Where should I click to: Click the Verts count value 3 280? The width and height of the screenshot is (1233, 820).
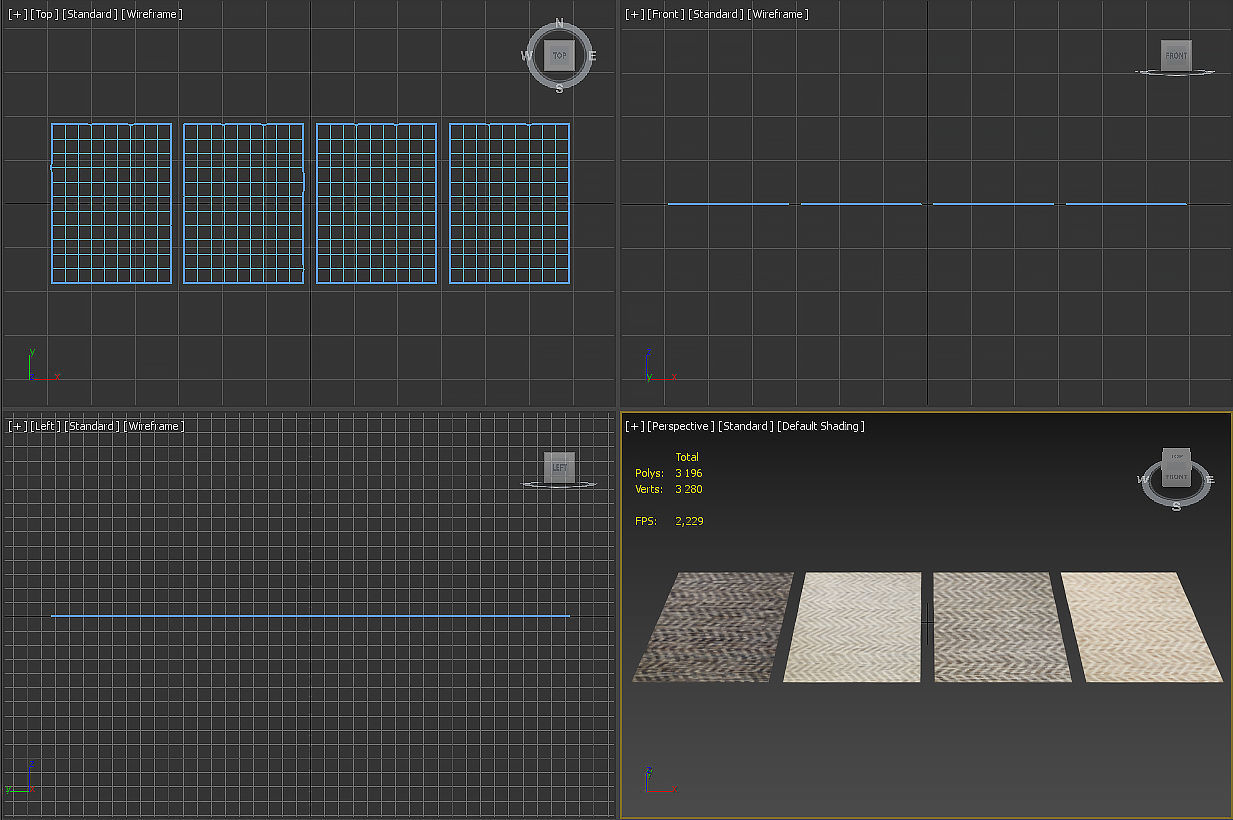tap(688, 489)
